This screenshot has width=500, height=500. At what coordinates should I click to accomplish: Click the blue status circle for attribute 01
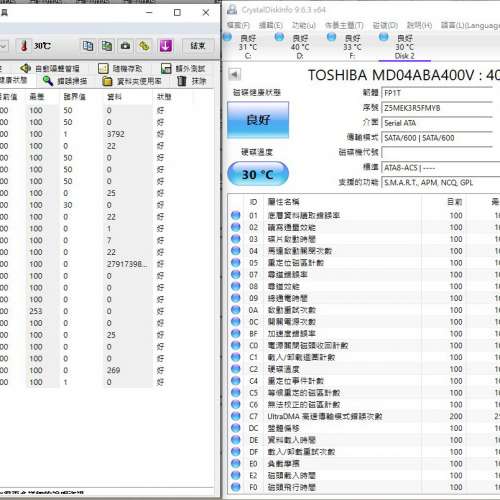click(x=236, y=215)
